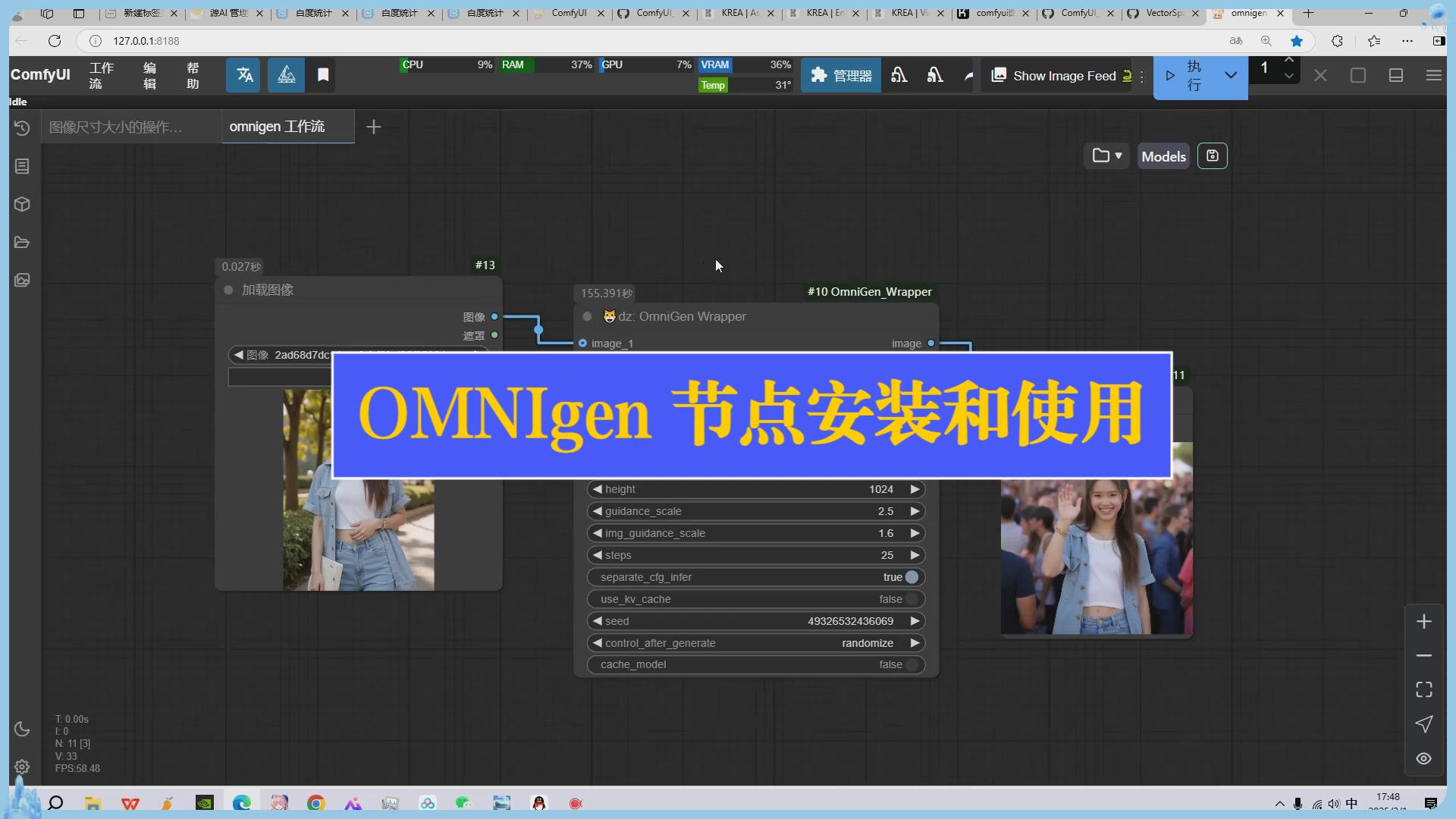Increase the batch count with up arrow
Viewport: 1456px width, 819px height.
[1289, 61]
